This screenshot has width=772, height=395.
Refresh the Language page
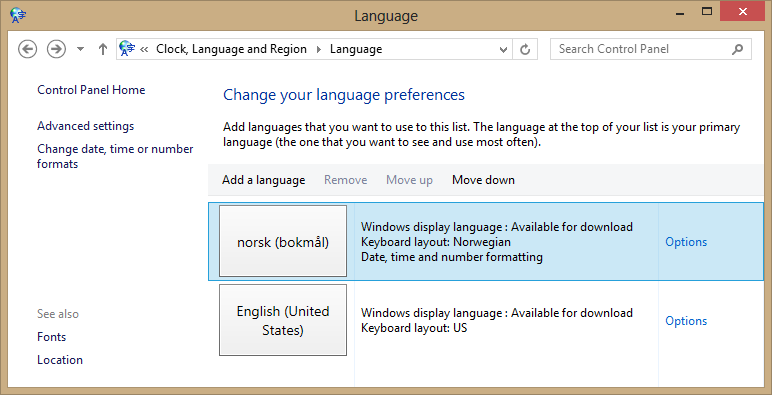point(525,49)
